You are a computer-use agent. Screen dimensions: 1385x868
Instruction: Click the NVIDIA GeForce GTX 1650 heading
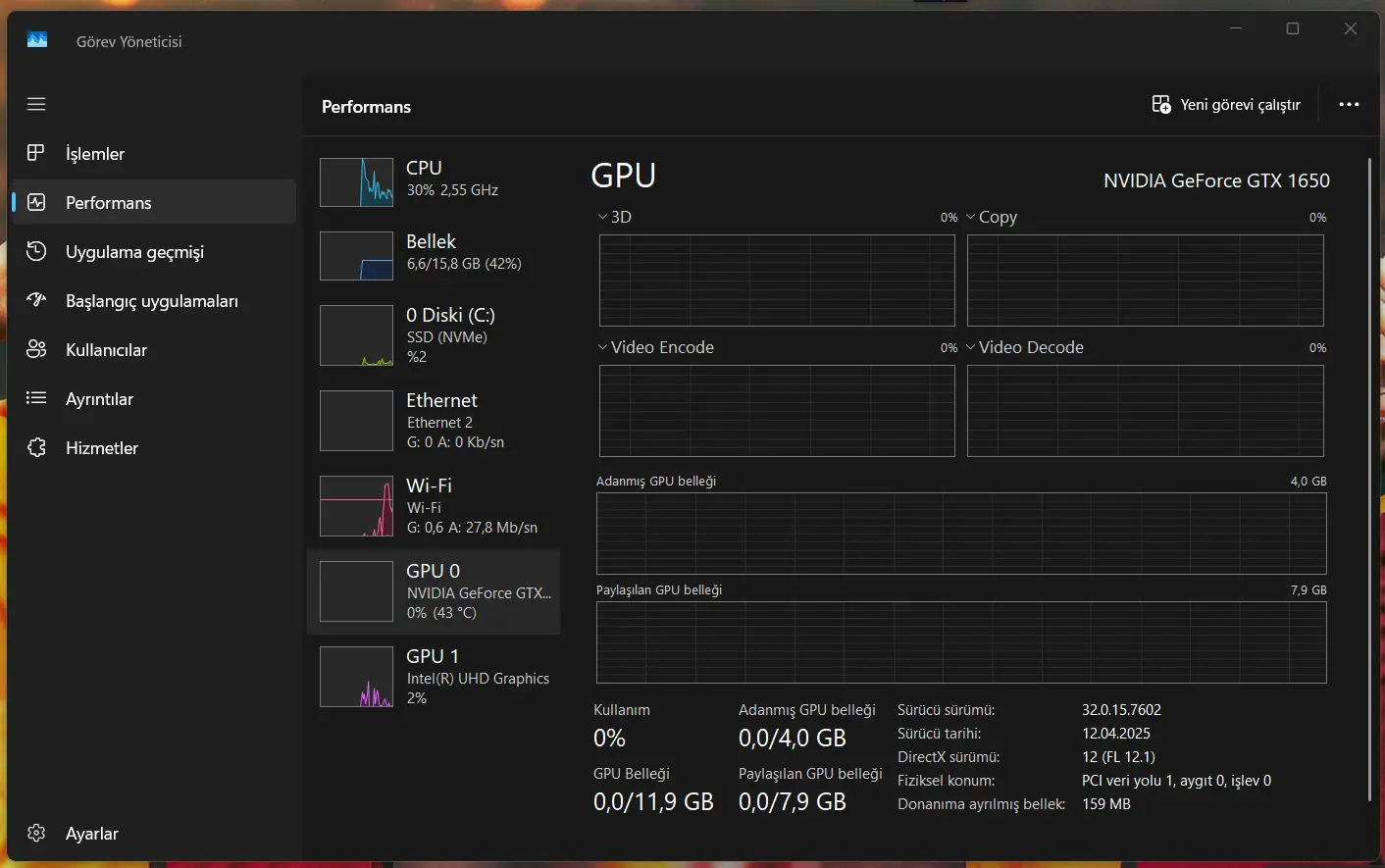pos(1216,180)
